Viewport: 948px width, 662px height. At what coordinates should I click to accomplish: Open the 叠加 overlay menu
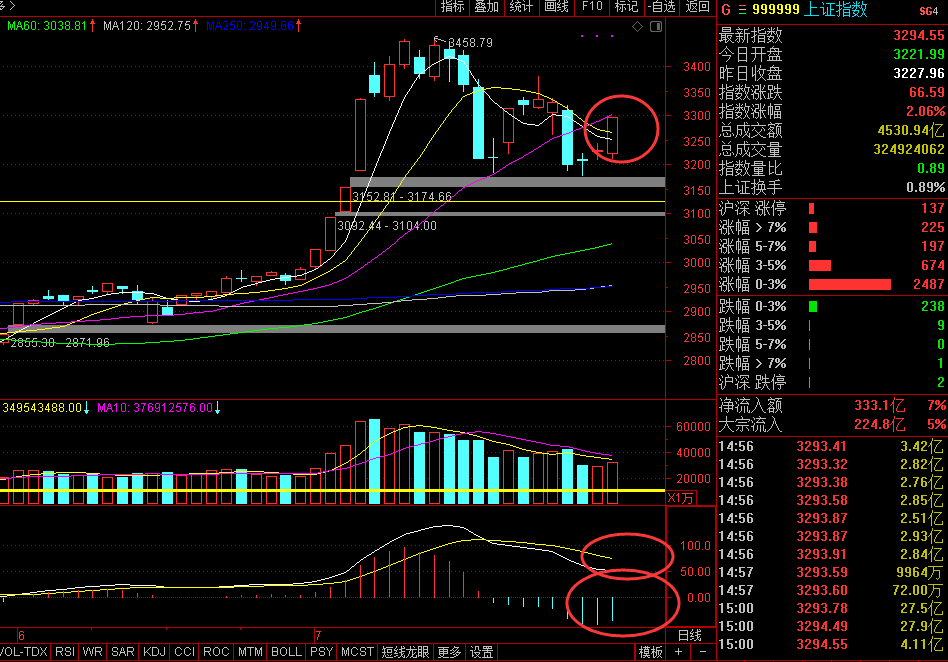point(487,7)
